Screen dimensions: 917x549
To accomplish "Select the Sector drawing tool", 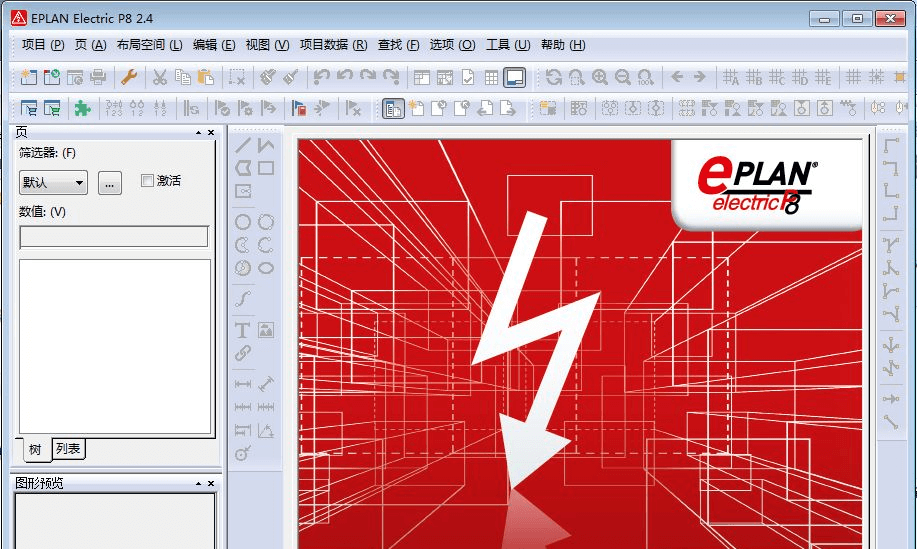I will (x=243, y=268).
